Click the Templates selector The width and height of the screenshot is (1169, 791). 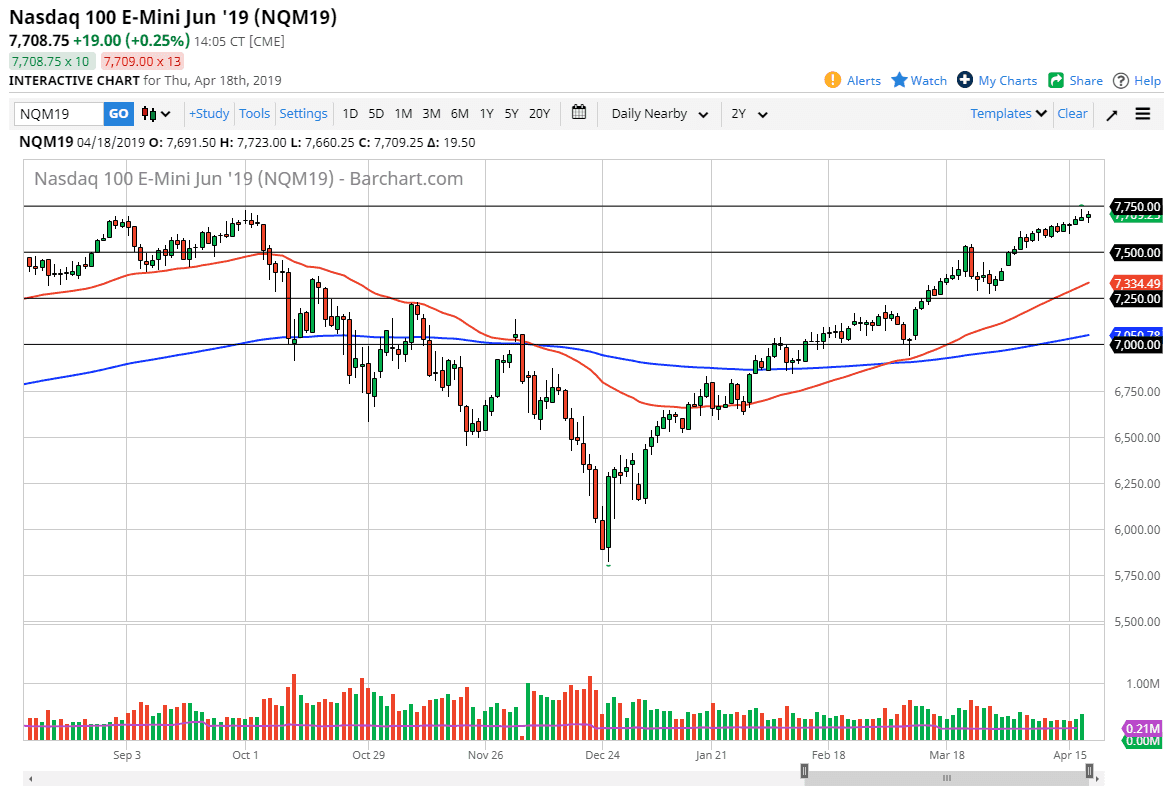click(1006, 113)
